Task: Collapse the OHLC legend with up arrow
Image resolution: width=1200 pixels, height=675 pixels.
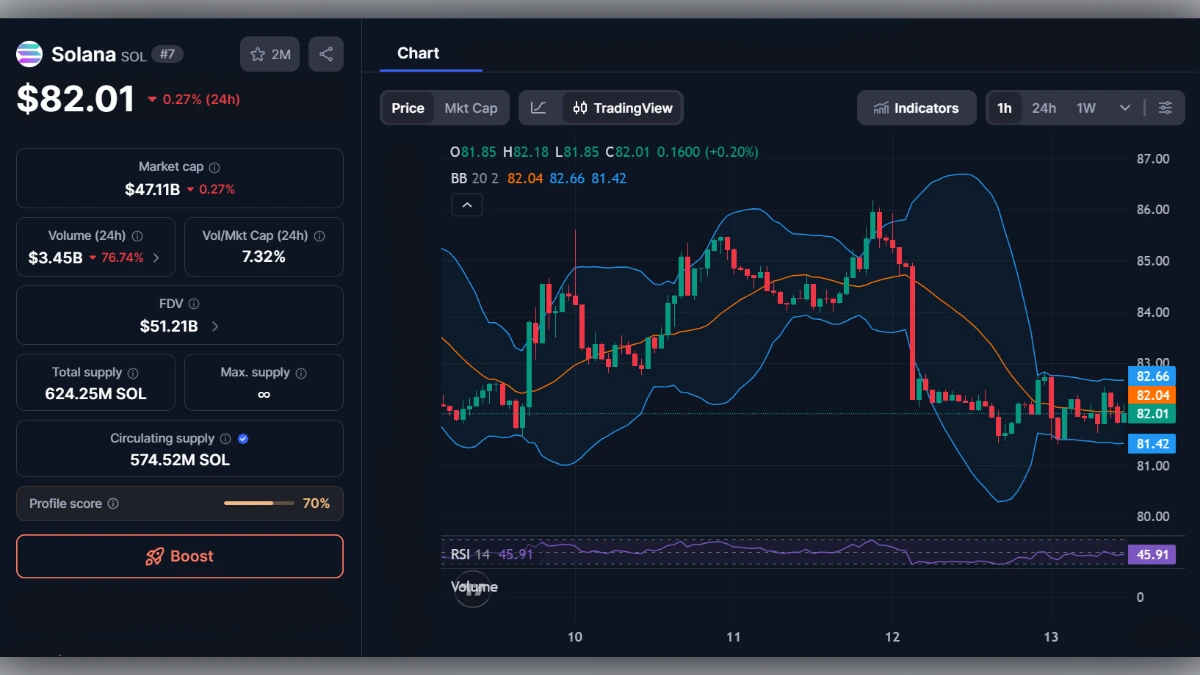Action: [x=467, y=204]
